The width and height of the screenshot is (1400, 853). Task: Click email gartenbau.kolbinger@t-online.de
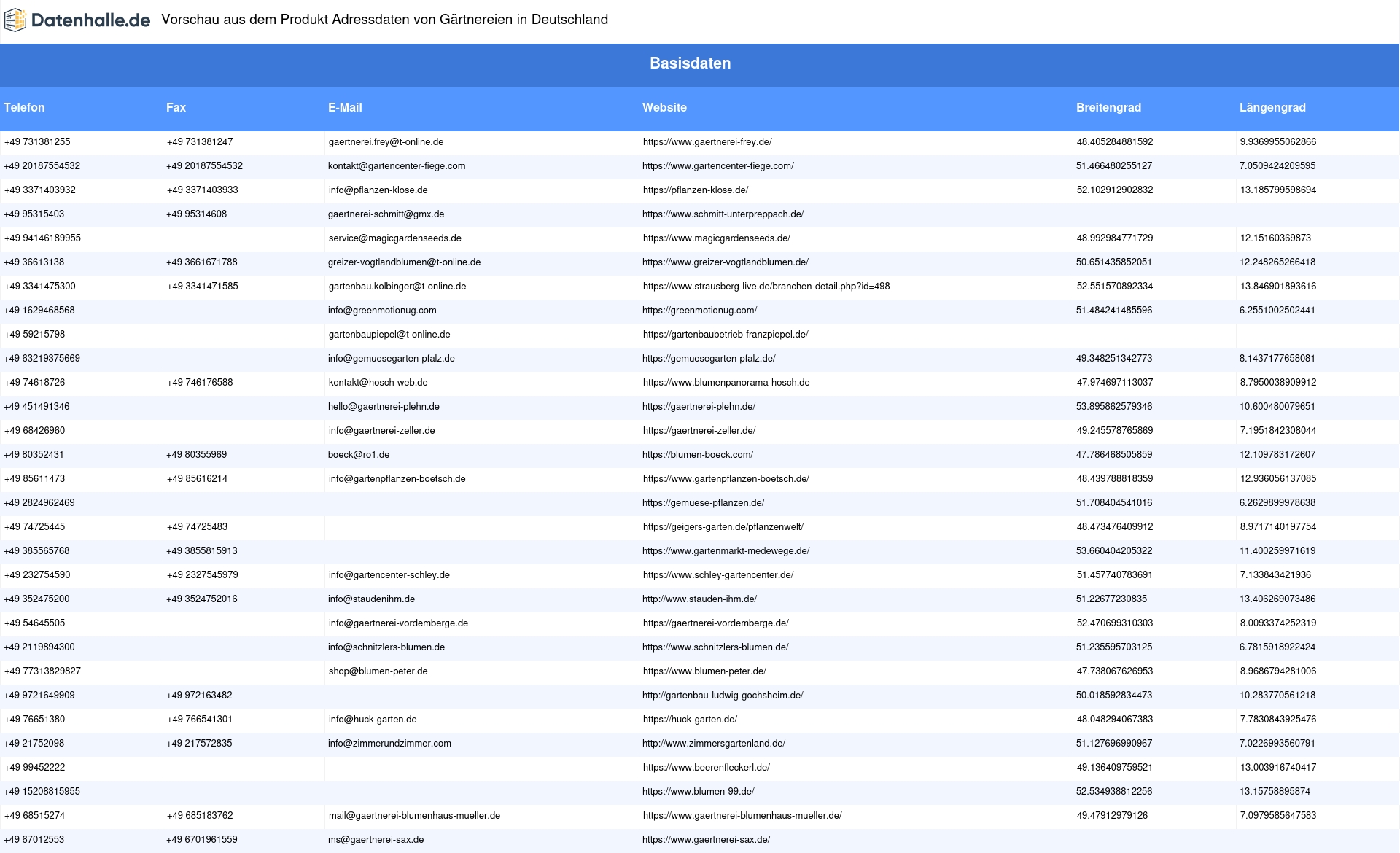[x=397, y=287]
